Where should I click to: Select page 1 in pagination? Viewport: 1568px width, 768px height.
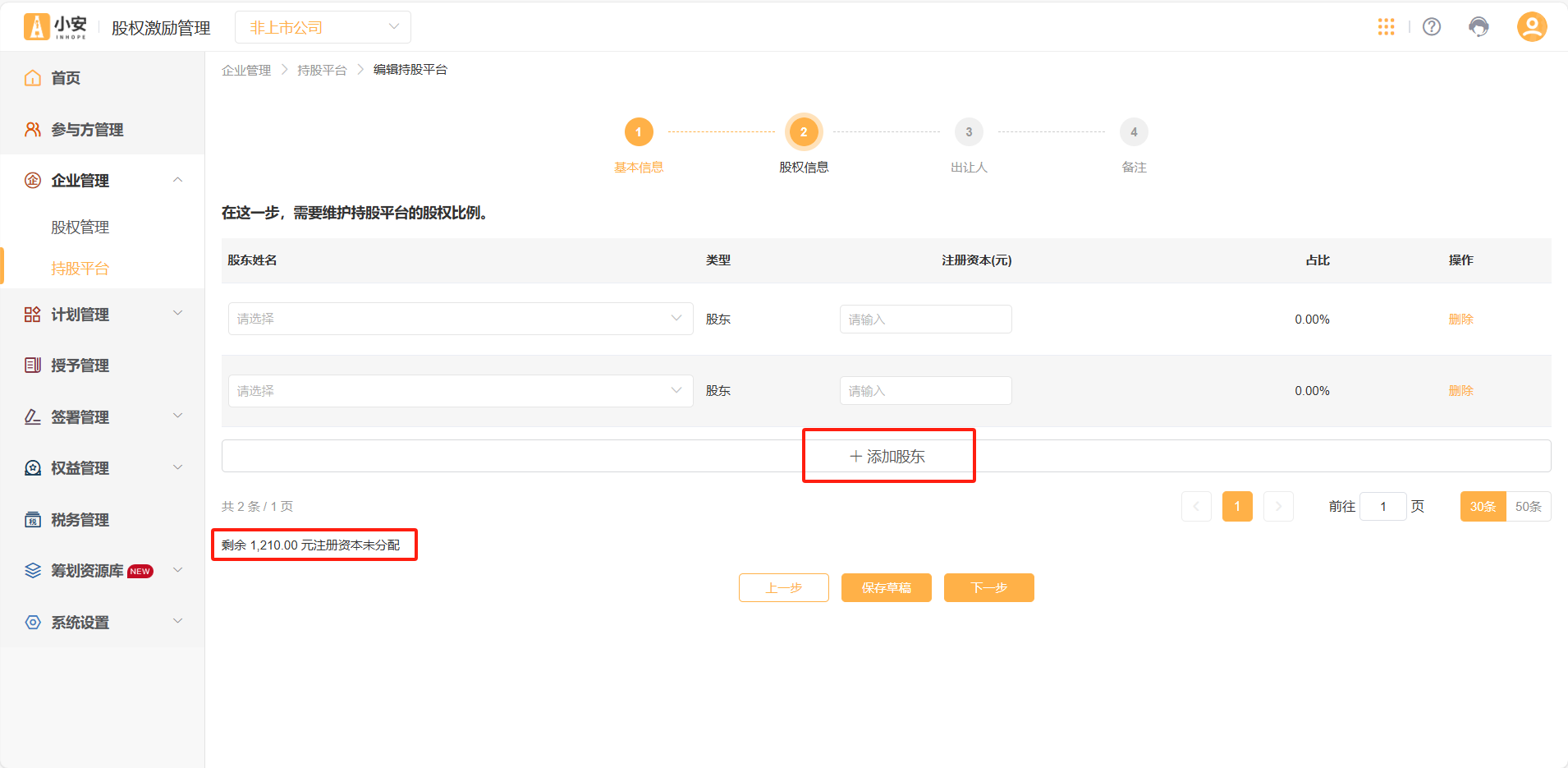[x=1237, y=506]
